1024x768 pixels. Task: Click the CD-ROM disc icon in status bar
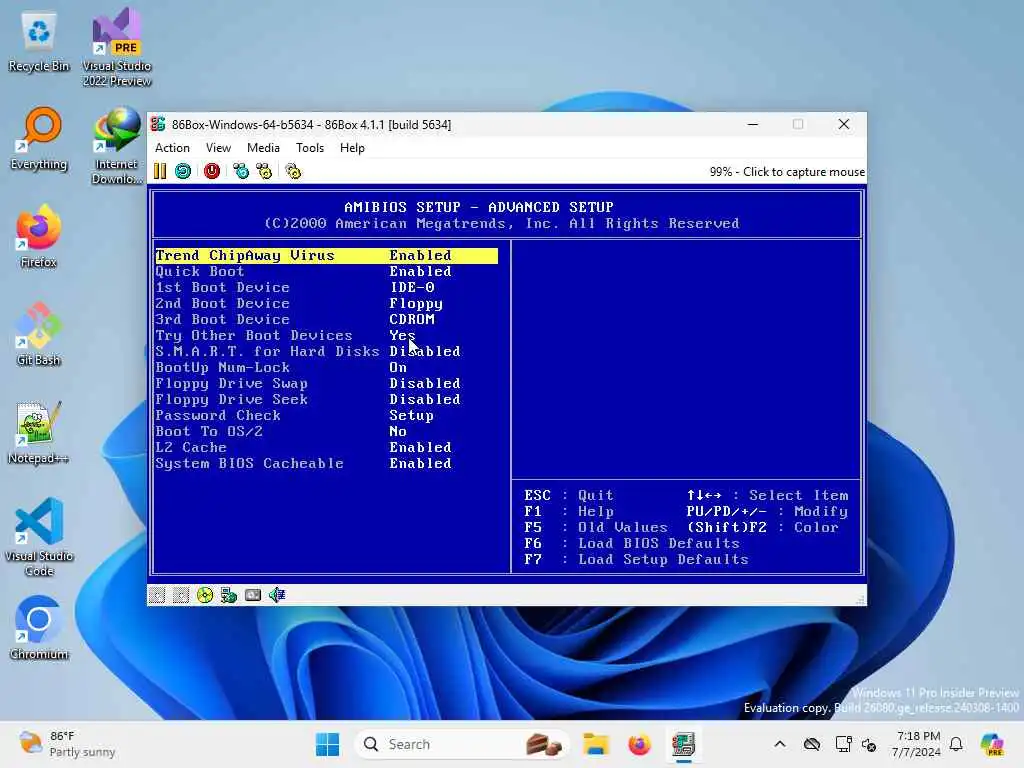click(205, 595)
